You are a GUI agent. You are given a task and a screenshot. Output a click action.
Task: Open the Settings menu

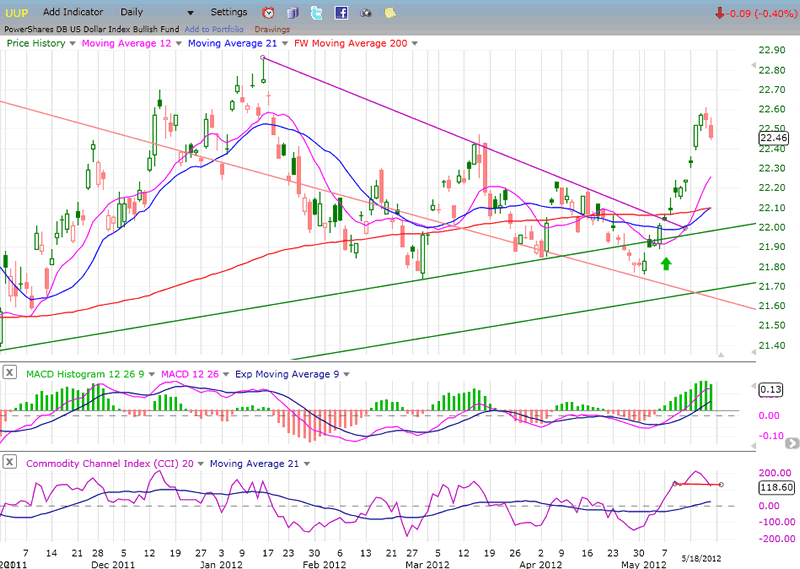[229, 12]
